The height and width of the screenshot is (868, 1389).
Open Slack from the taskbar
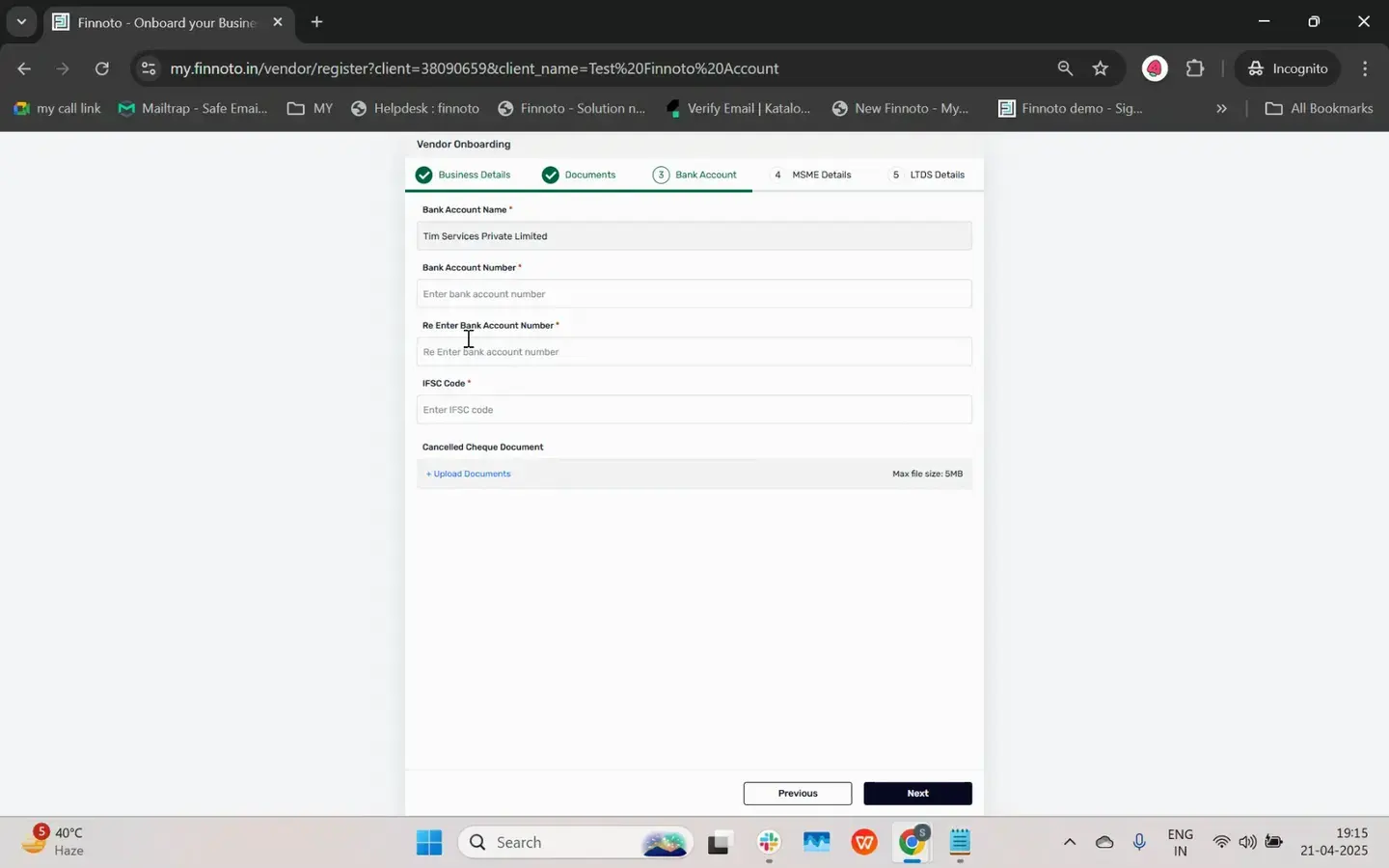point(769,842)
